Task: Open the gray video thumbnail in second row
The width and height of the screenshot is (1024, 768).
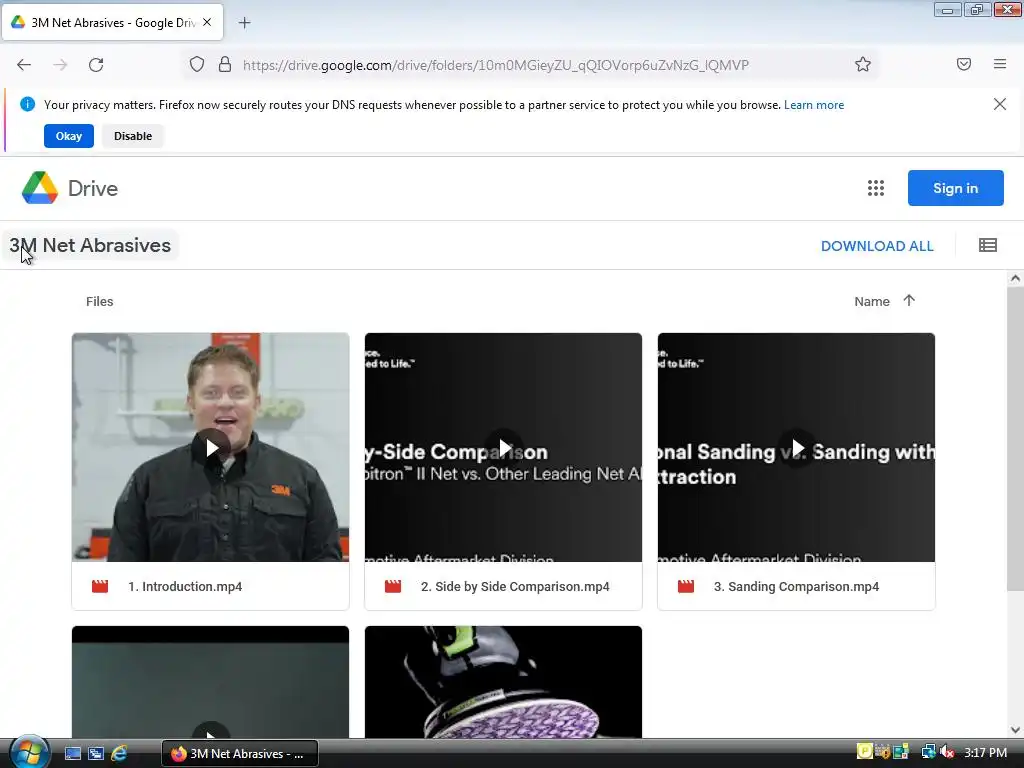Action: click(210, 682)
